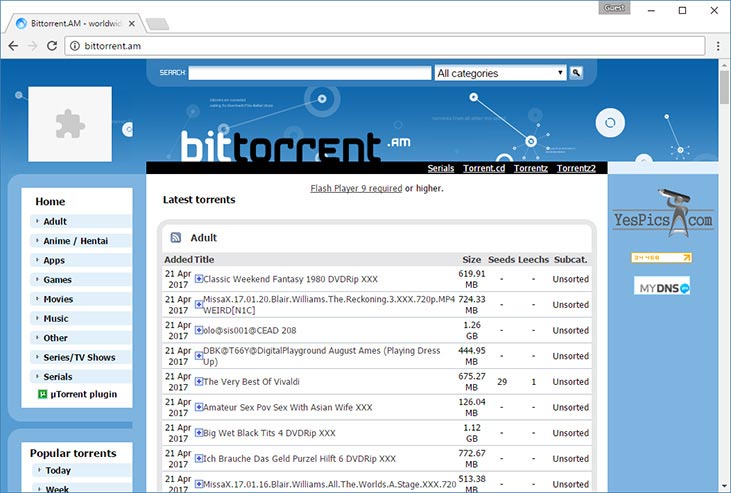
Task: Click the µTorrent plugin green icon
Action: tap(42, 394)
